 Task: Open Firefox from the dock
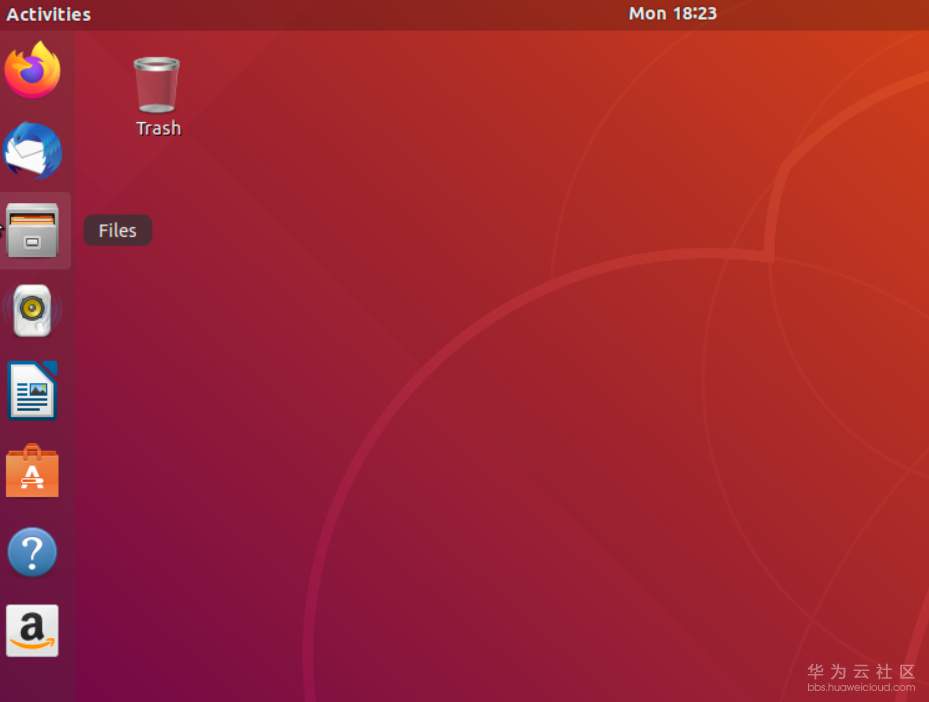pyautogui.click(x=33, y=70)
